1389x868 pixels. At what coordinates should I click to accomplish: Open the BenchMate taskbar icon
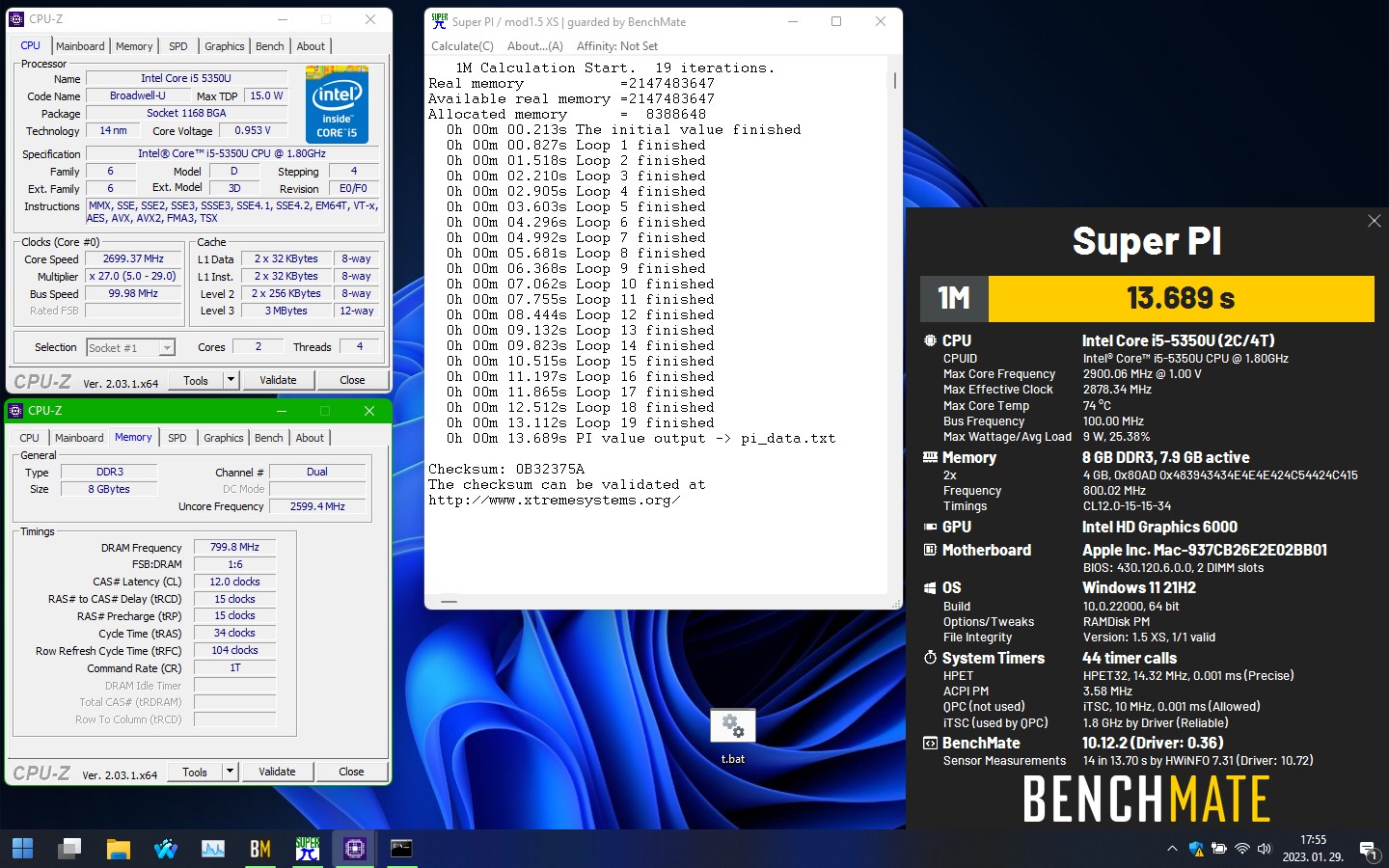(260, 849)
